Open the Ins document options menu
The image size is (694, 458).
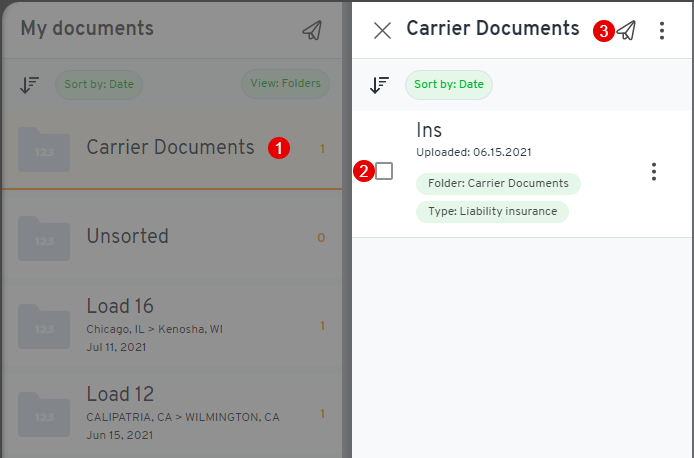(654, 172)
